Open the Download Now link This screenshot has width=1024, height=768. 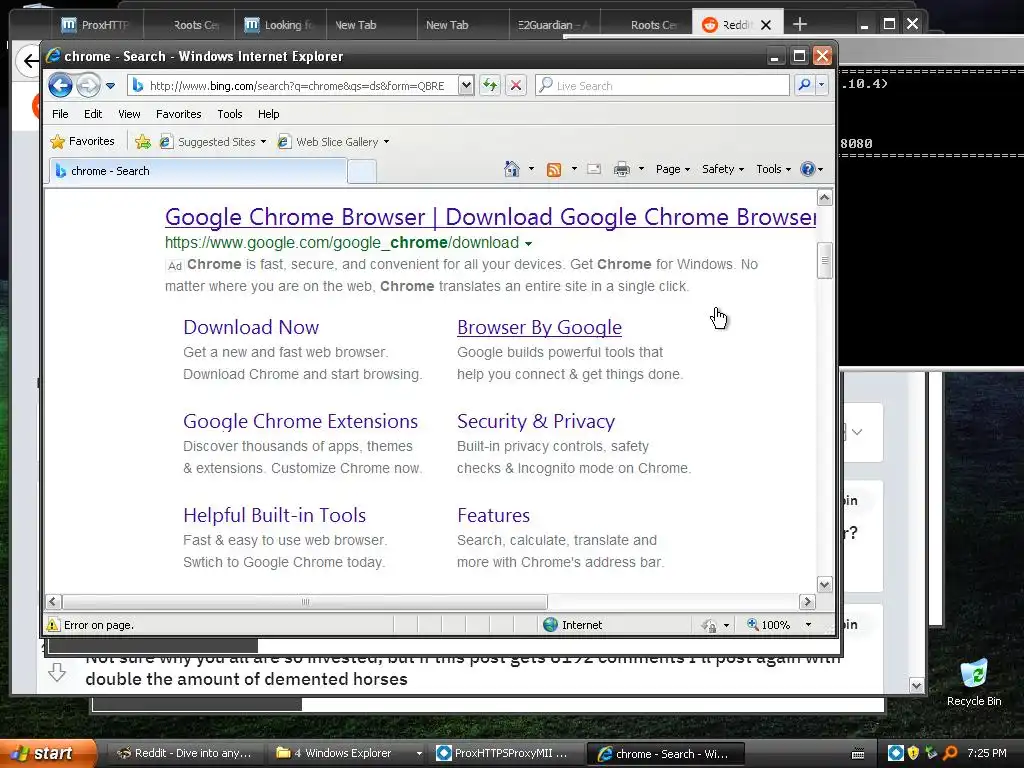251,327
